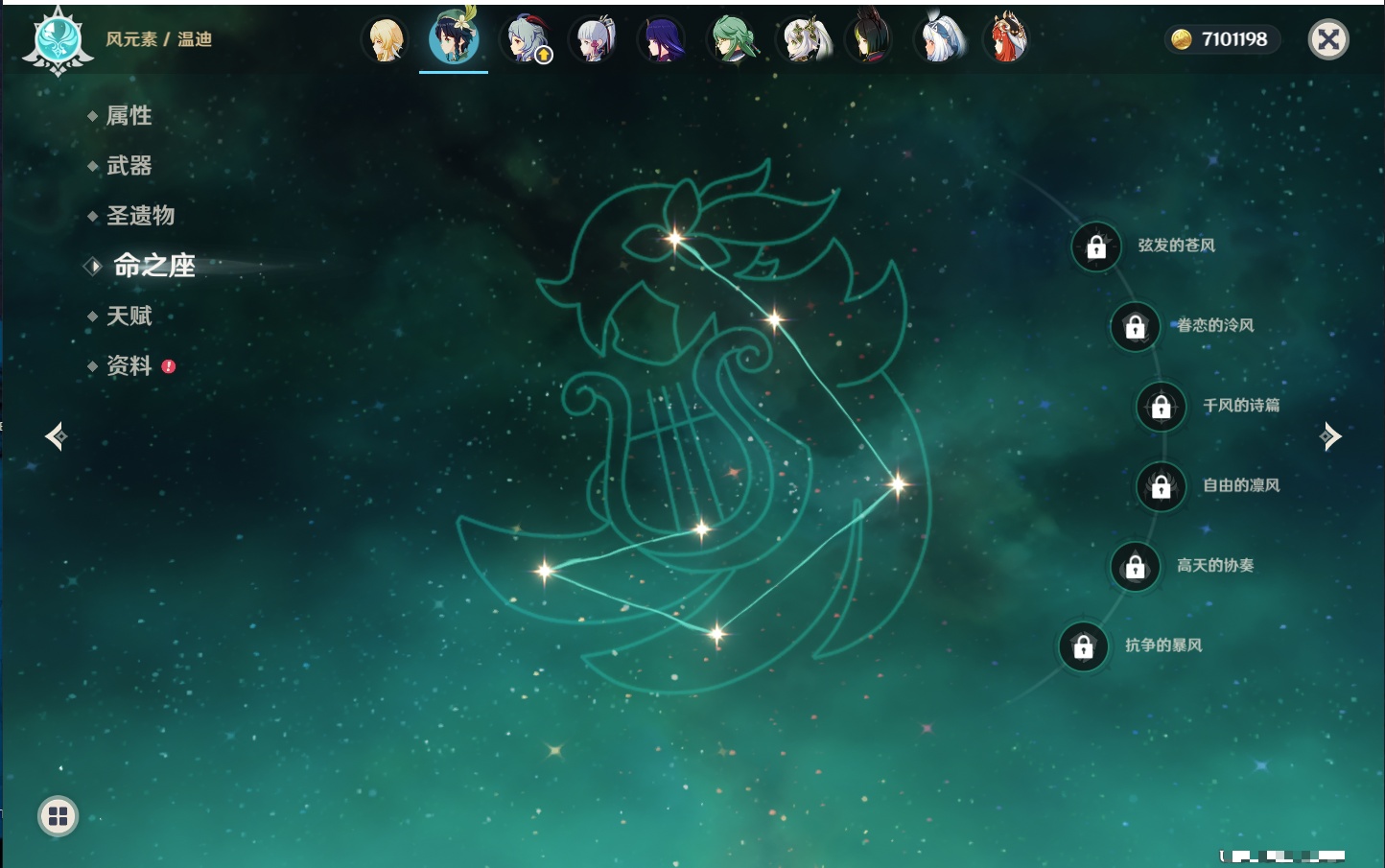Open locked constellation 千风的诗篇 icon
This screenshot has height=868, width=1385.
pos(1161,407)
